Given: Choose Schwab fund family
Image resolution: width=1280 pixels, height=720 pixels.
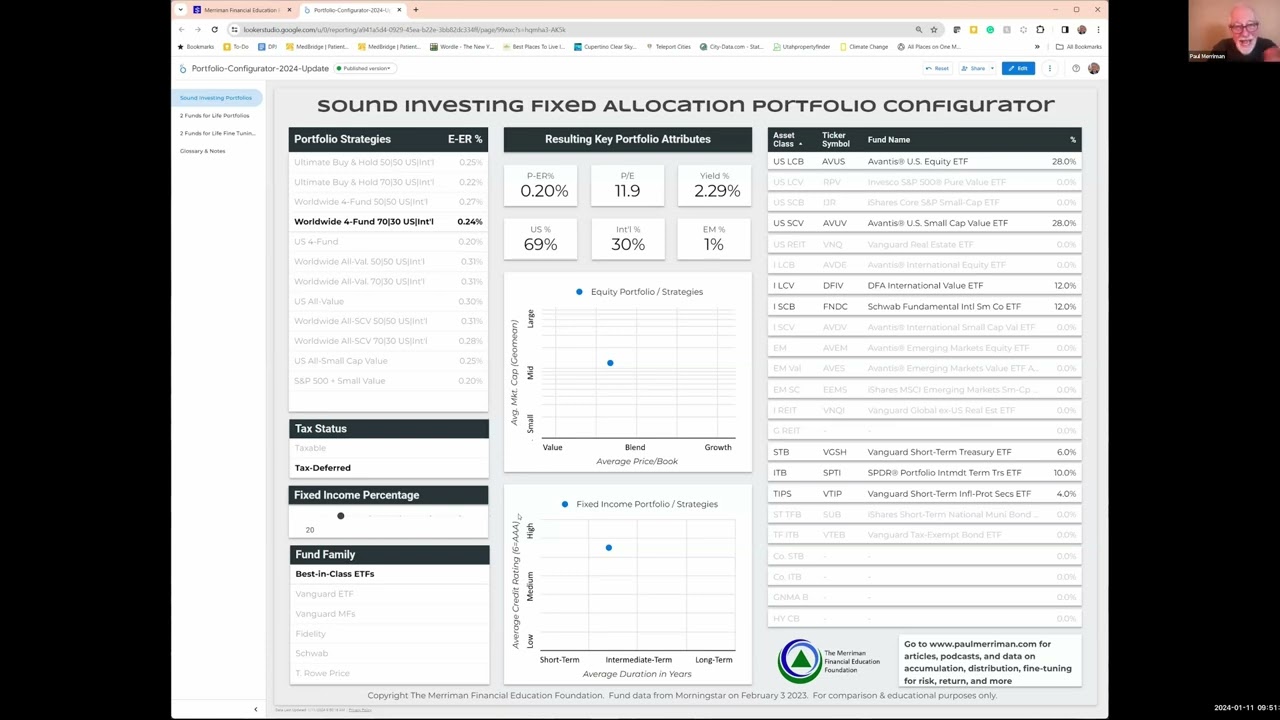Looking at the screenshot, I should pyautogui.click(x=388, y=653).
